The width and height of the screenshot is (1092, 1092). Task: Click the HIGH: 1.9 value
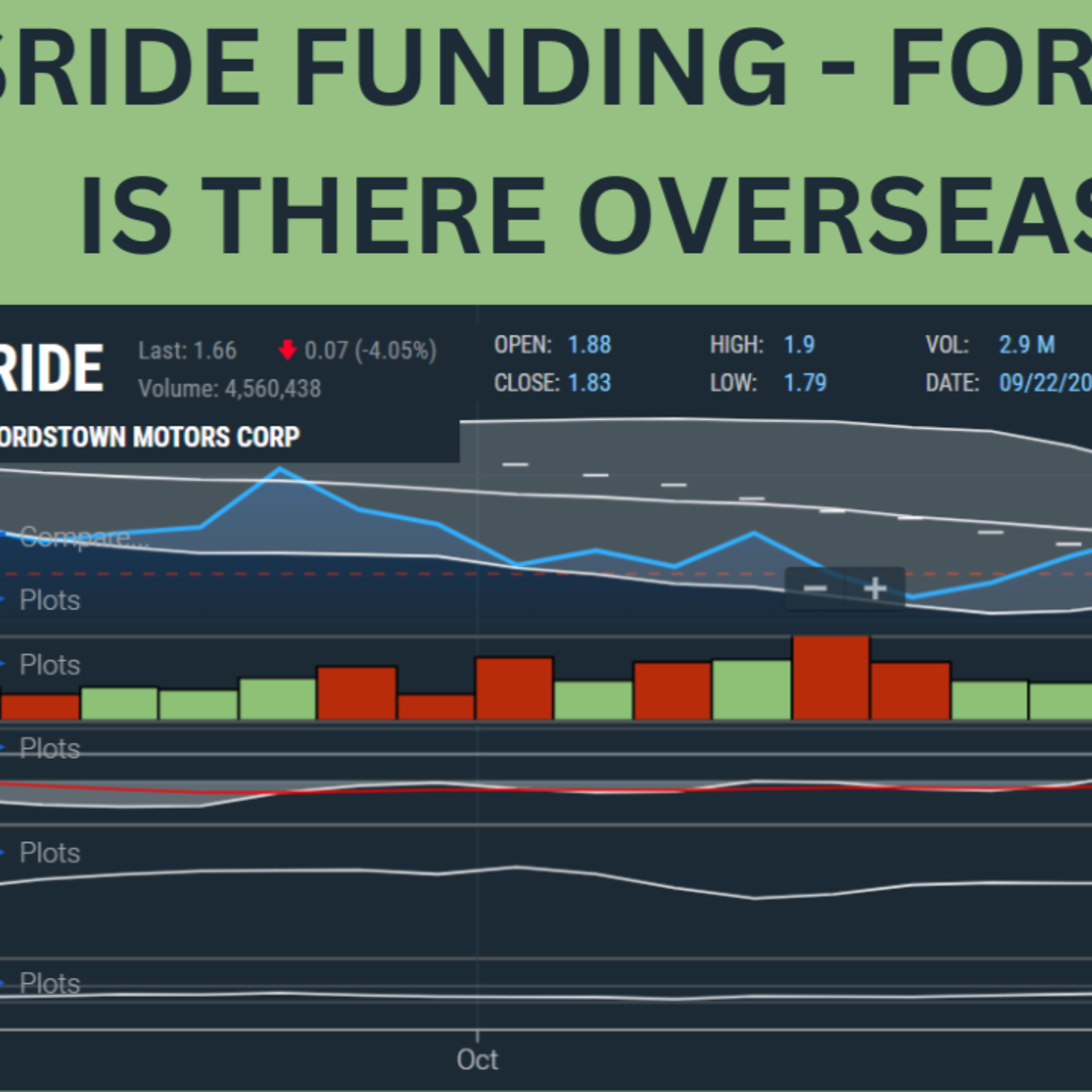click(x=799, y=345)
